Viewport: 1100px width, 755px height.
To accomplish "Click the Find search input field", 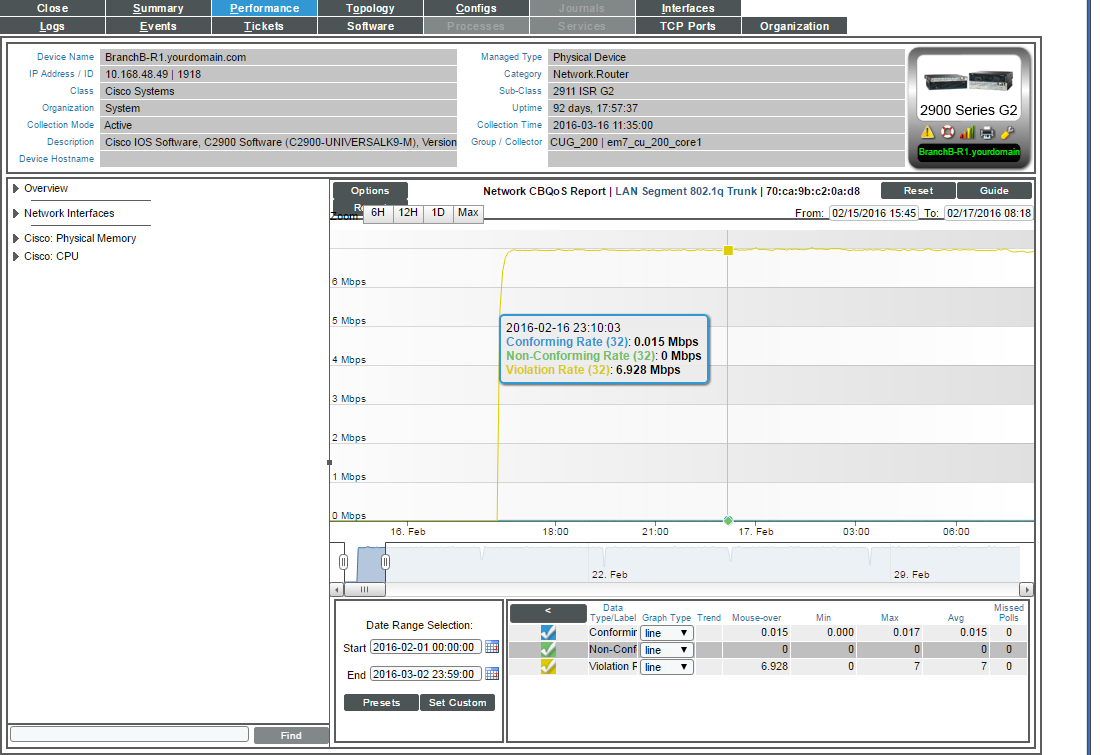I will tap(129, 735).
